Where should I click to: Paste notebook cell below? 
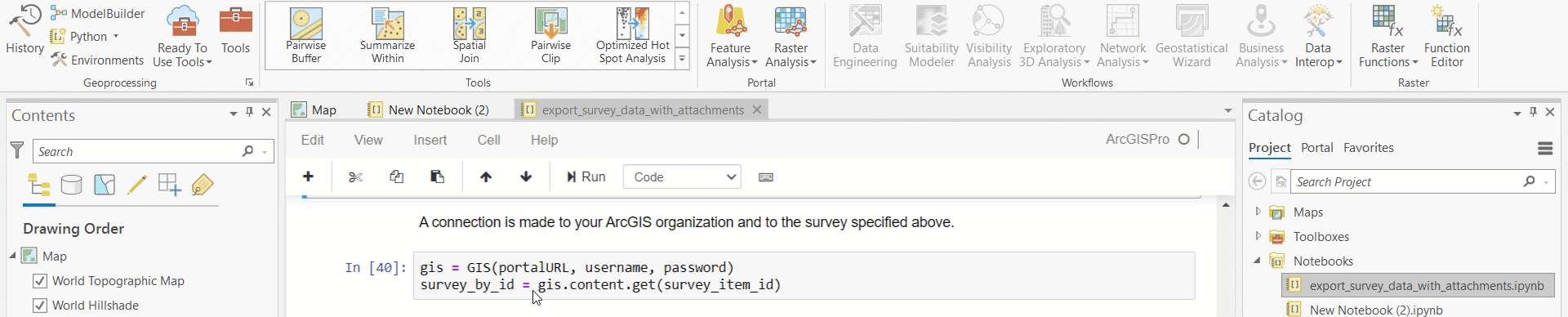437,176
